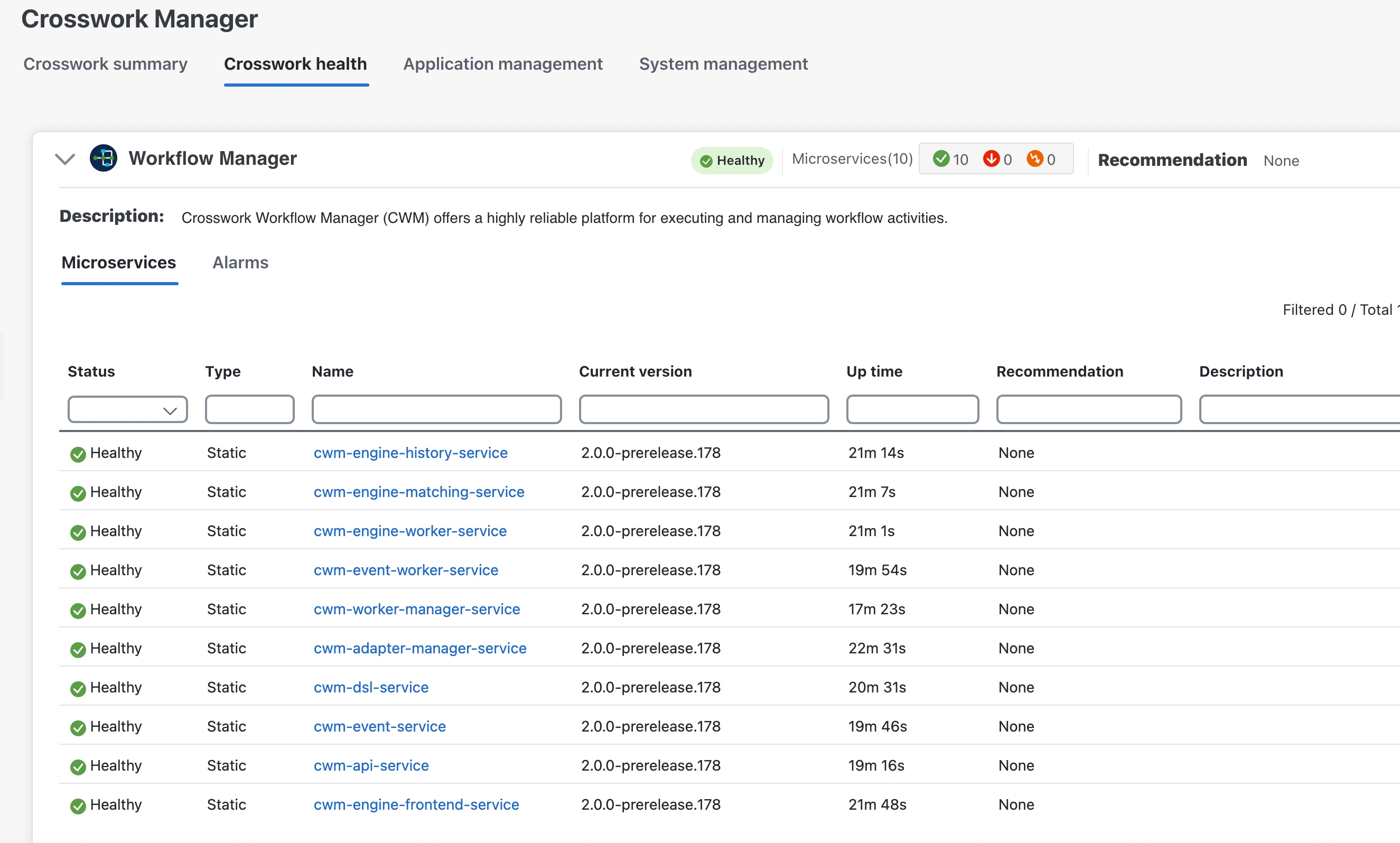The height and width of the screenshot is (843, 1400).
Task: Click version cell of cwm-api-service row
Action: [x=650, y=765]
